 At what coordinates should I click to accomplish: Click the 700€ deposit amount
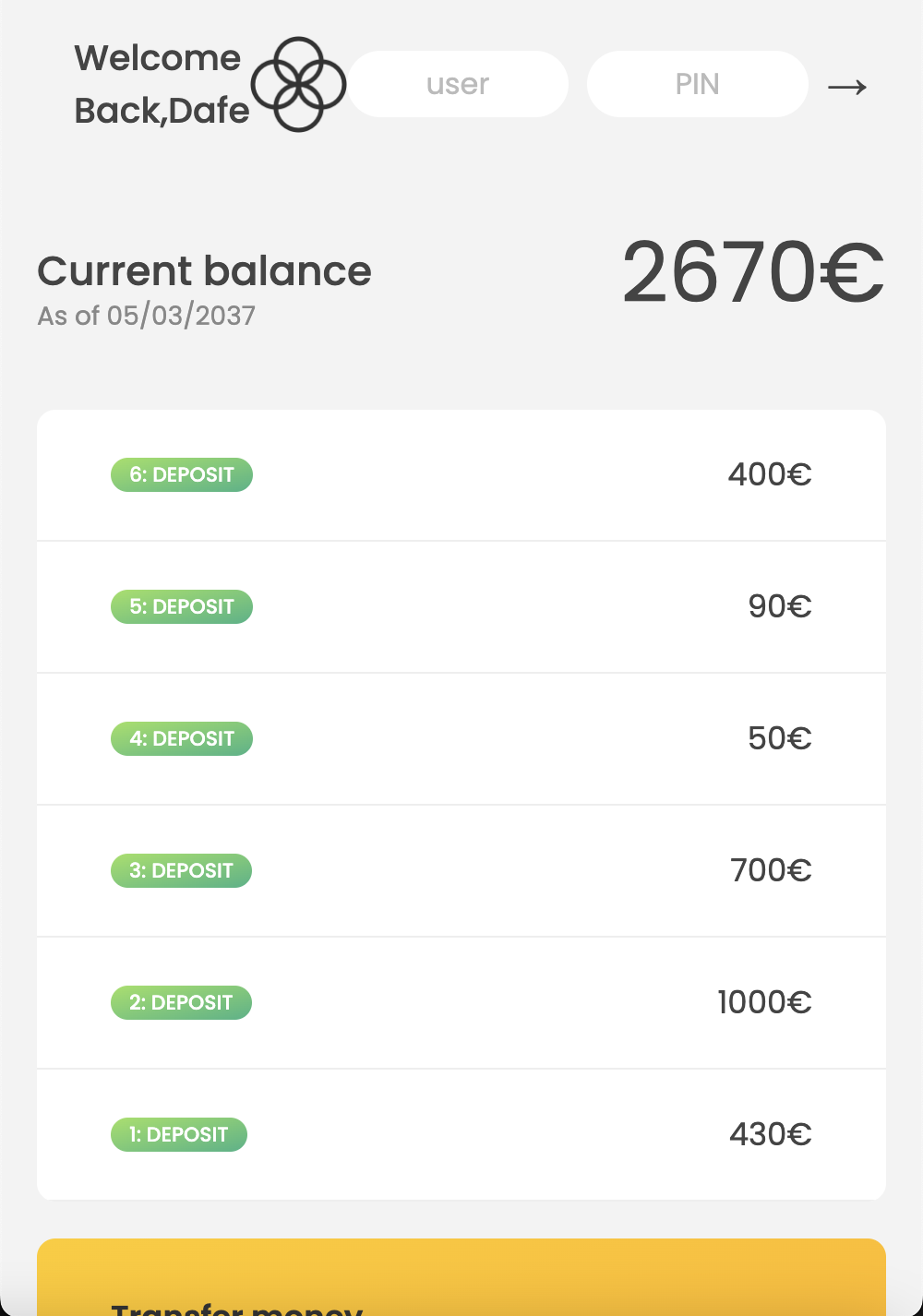pos(771,870)
